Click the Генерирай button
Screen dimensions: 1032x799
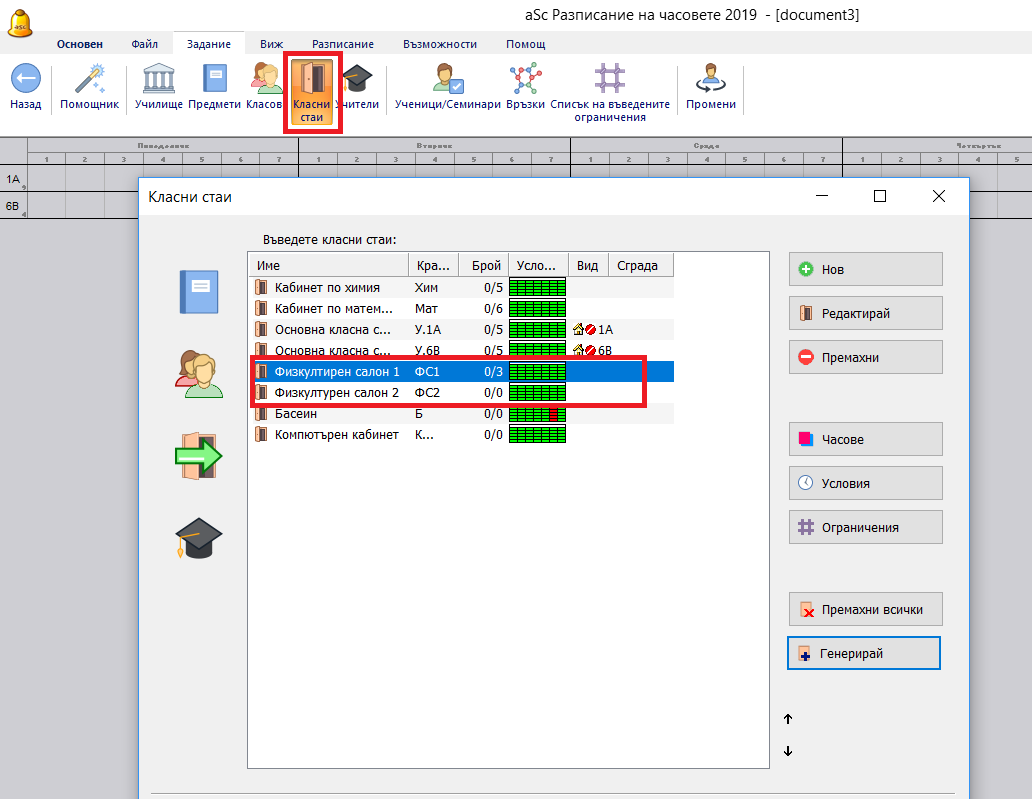(x=865, y=654)
